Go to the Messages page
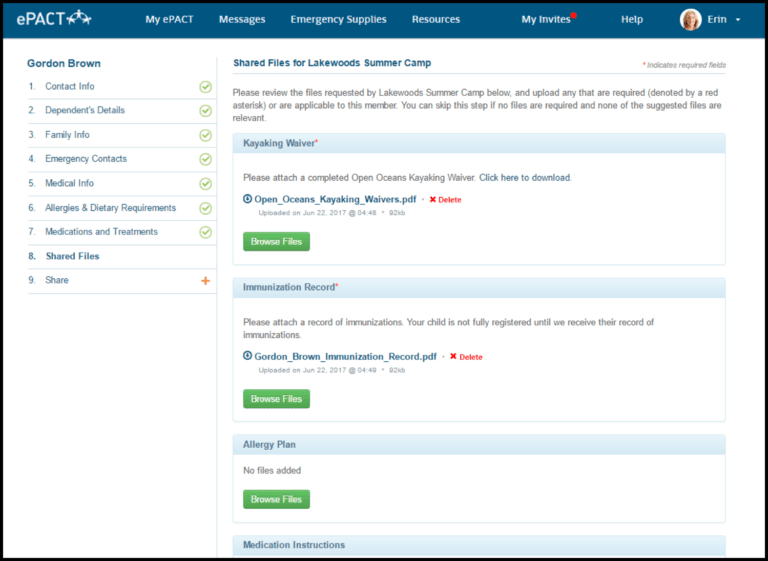The image size is (768, 561). coord(242,20)
